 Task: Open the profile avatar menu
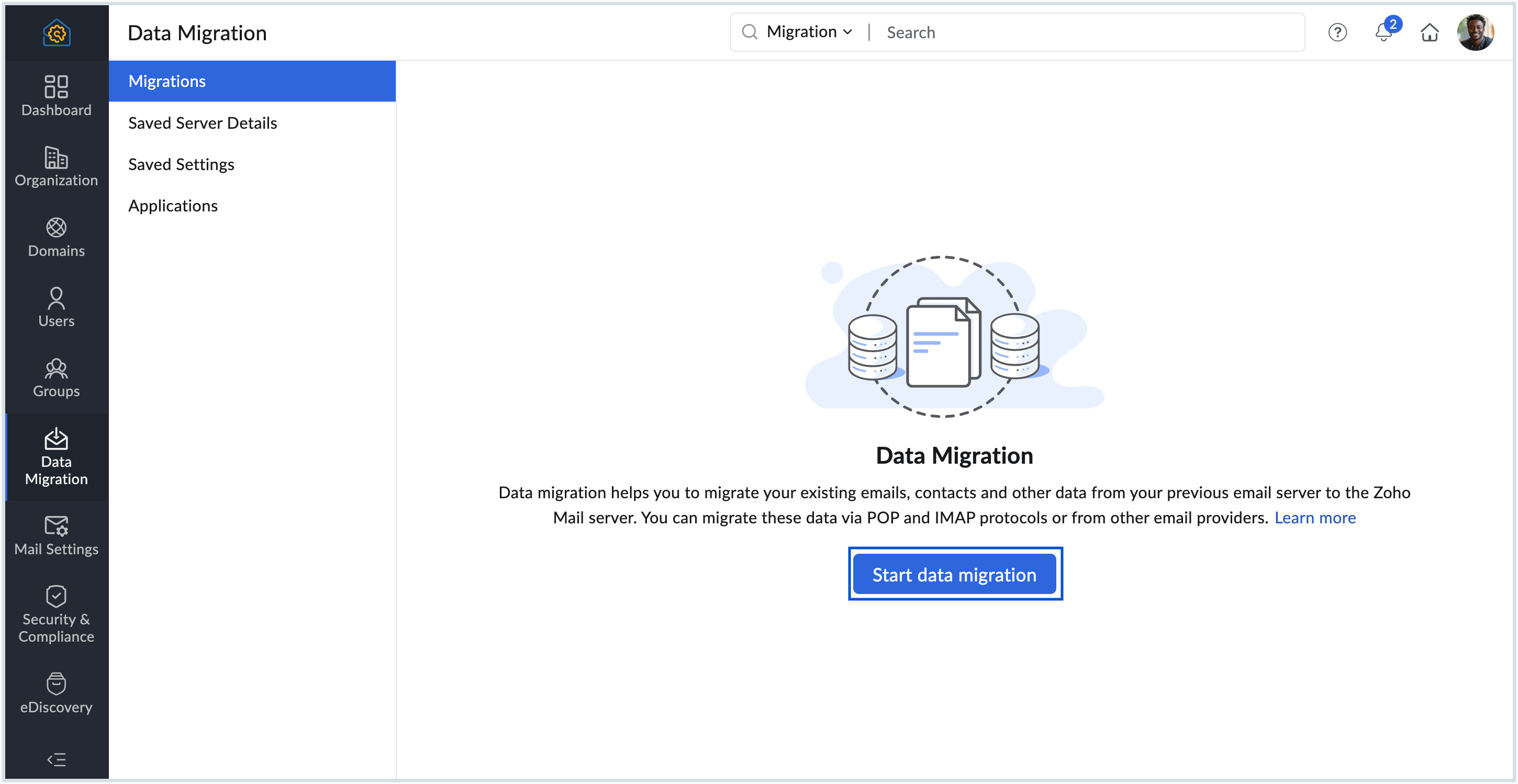[x=1477, y=32]
